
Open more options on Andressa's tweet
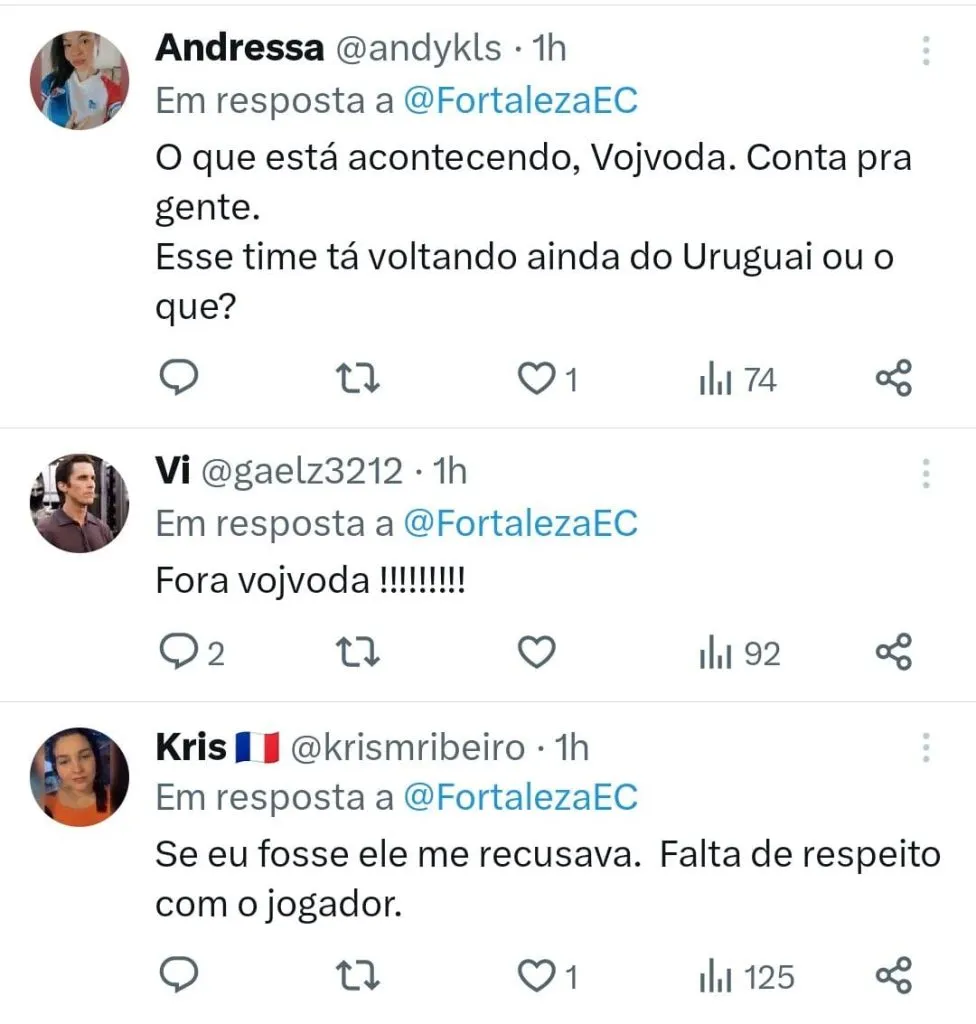click(926, 50)
